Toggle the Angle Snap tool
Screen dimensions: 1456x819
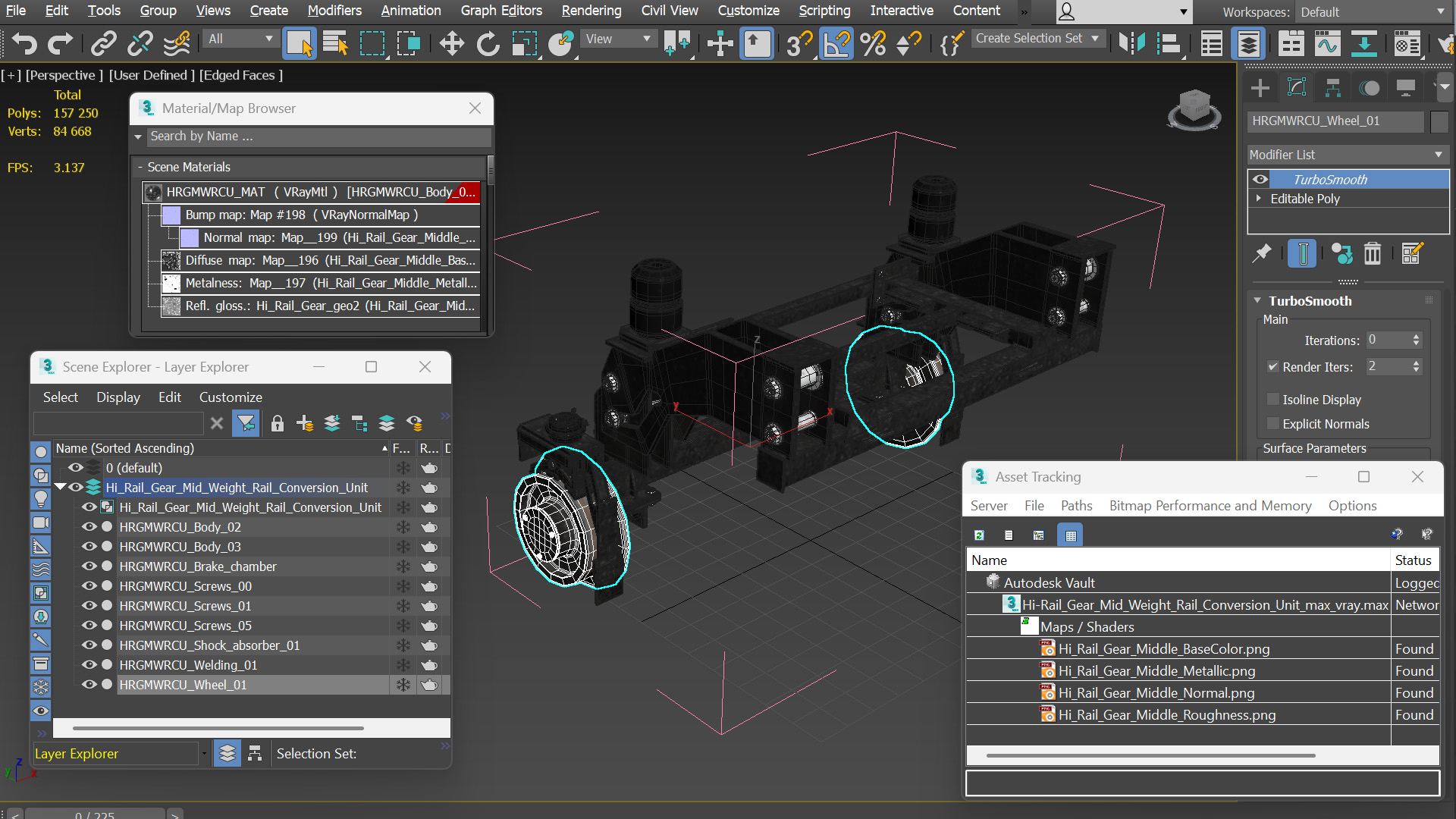[836, 43]
